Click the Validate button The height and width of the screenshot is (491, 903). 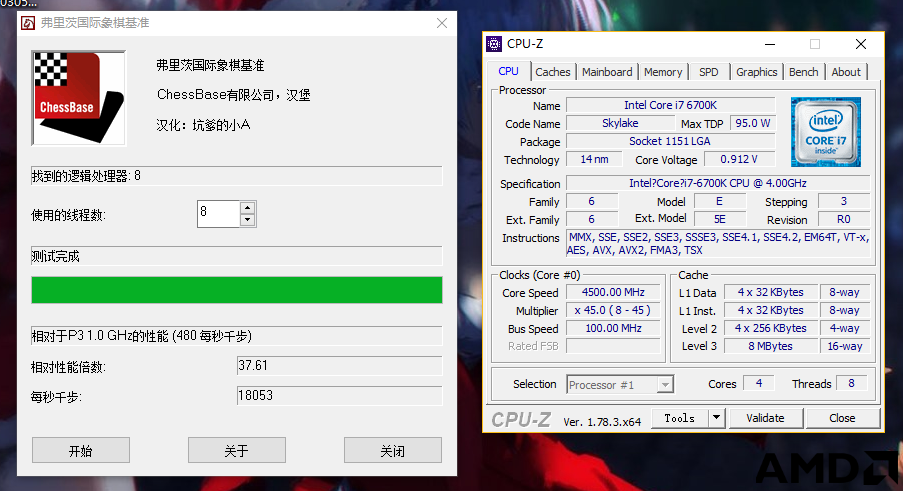click(765, 418)
